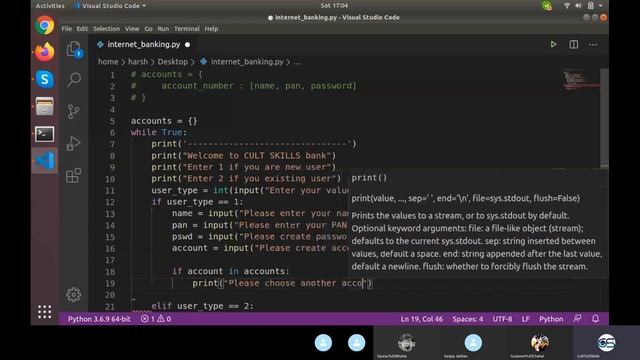Show Applications grid in the dock
The width and height of the screenshot is (640, 360).
[44, 312]
